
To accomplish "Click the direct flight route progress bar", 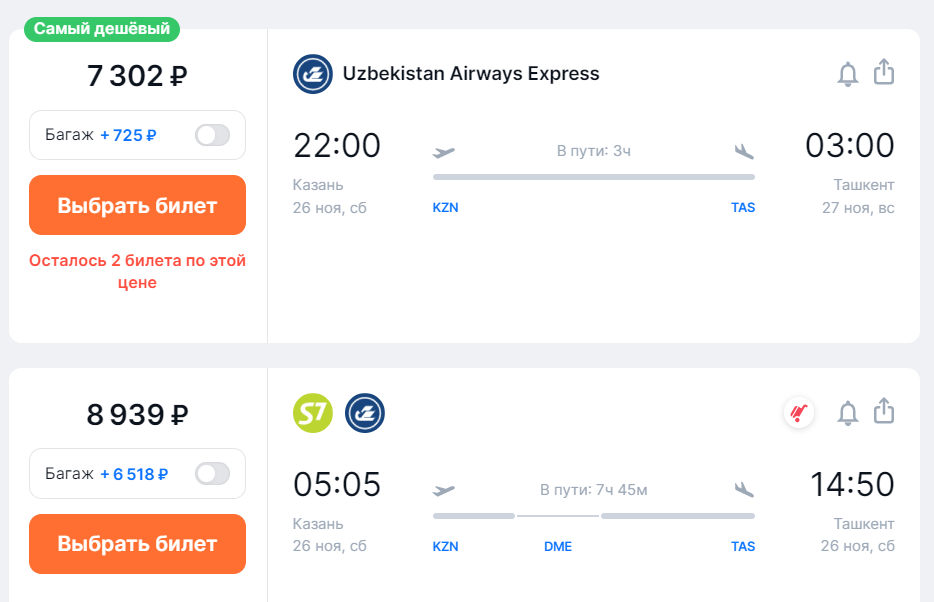I will click(594, 177).
